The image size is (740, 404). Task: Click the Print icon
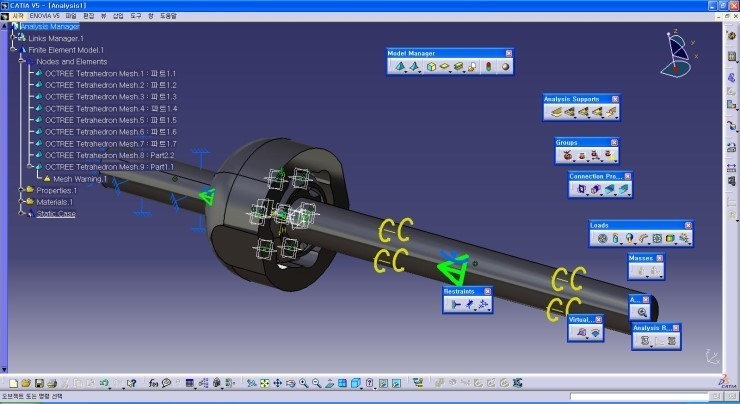click(52, 383)
